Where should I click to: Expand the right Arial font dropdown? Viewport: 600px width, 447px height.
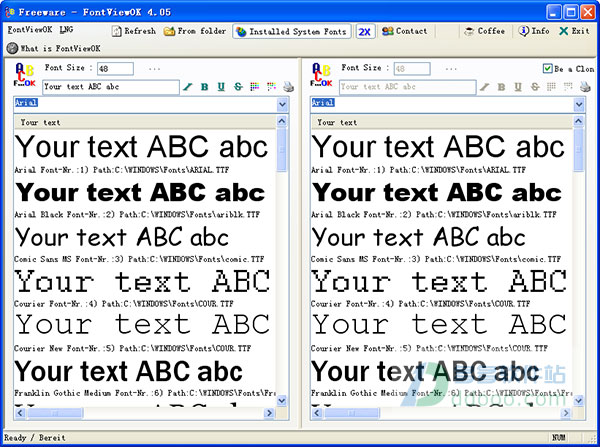pos(579,104)
